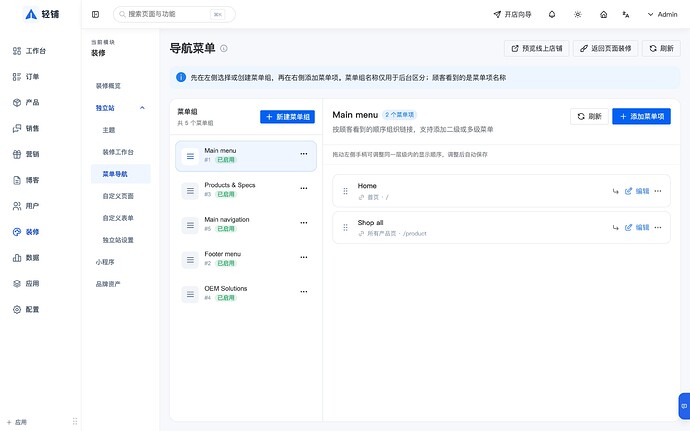Open more options for Main menu group
The image size is (690, 431).
(x=304, y=154)
